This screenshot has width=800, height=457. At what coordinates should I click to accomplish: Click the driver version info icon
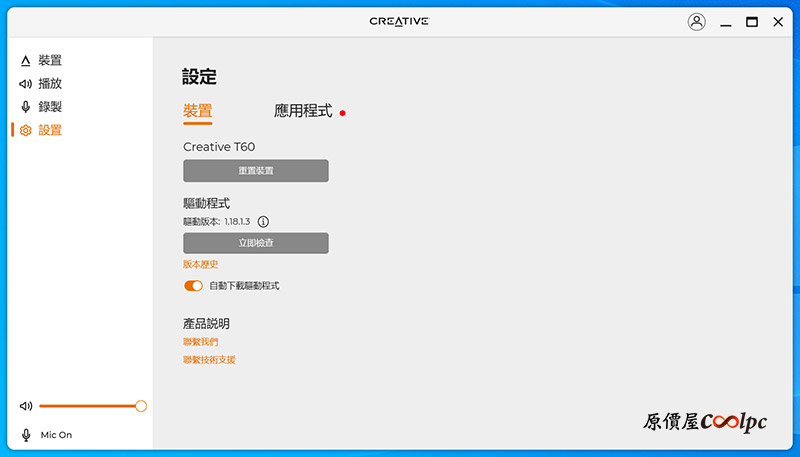[263, 222]
